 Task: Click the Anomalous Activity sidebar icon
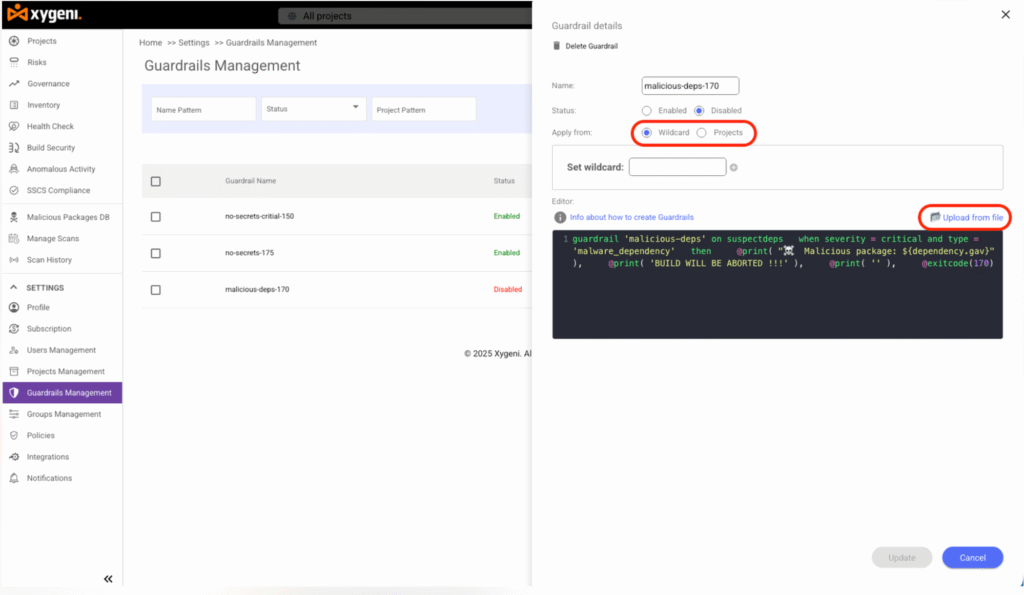14,169
